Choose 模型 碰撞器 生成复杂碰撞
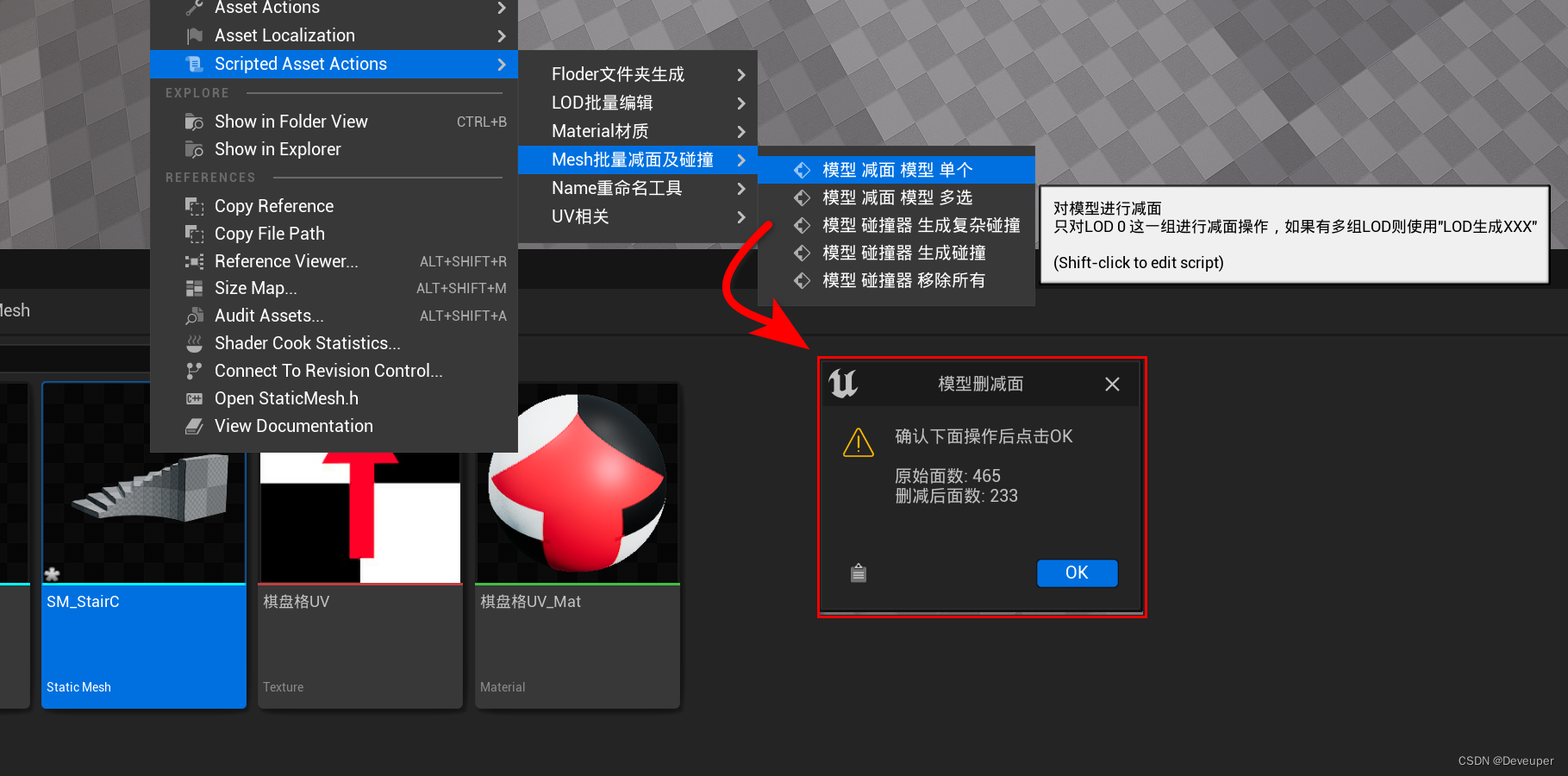This screenshot has width=1568, height=776. 896,225
